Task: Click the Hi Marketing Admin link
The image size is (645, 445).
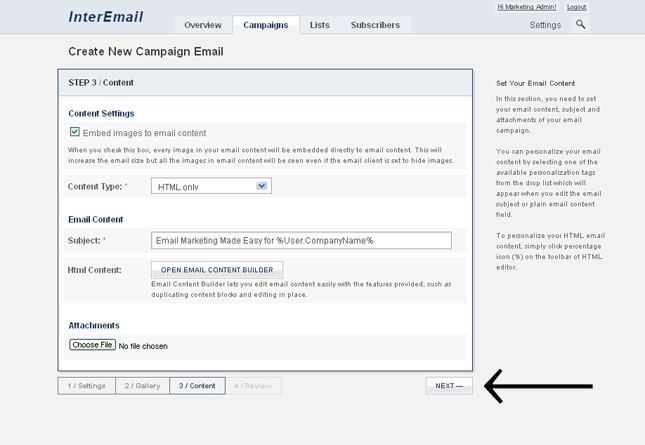Action: (x=528, y=7)
